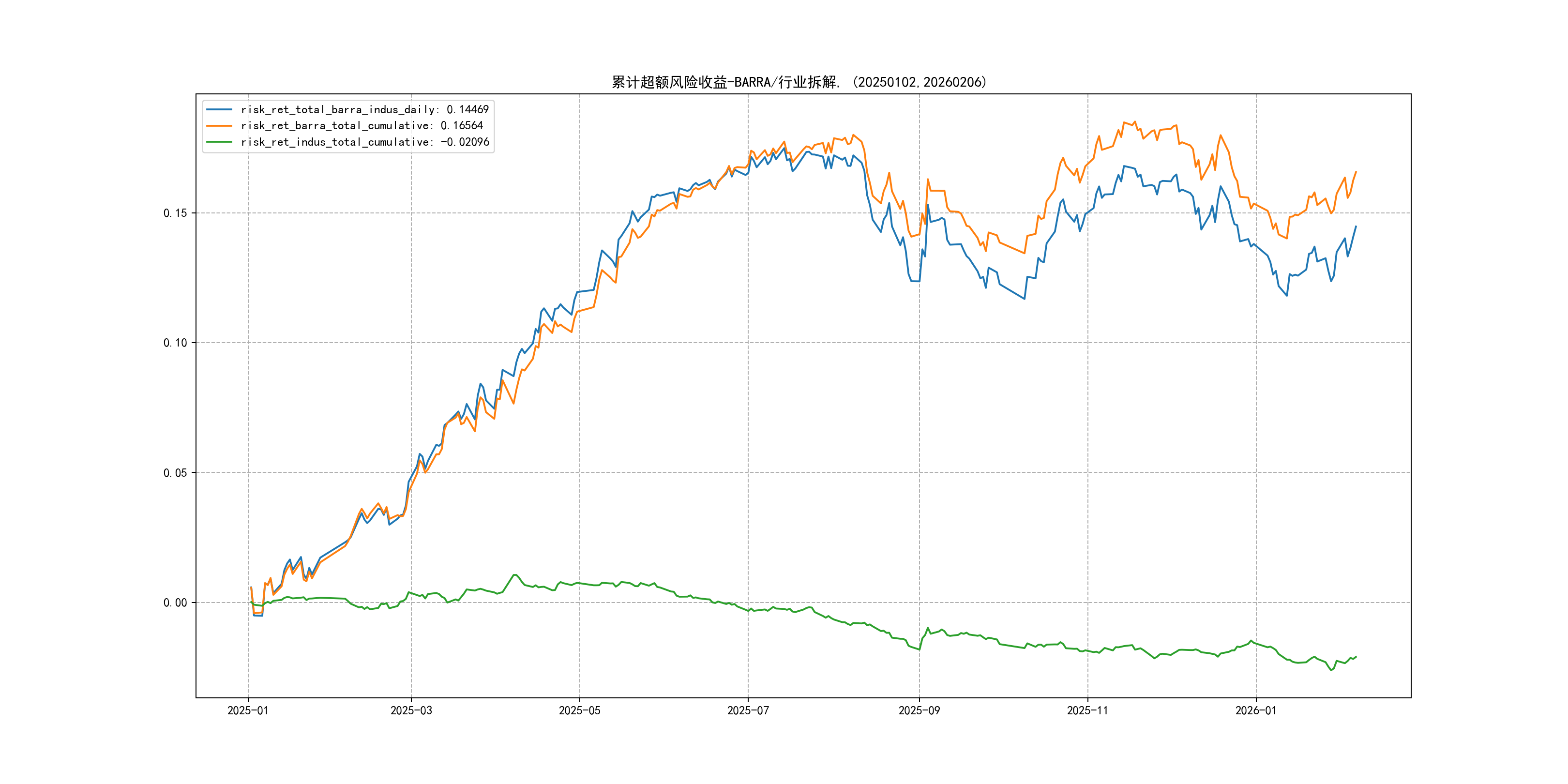
Task: Click the 0.05 y-axis tick label
Action: click(175, 473)
